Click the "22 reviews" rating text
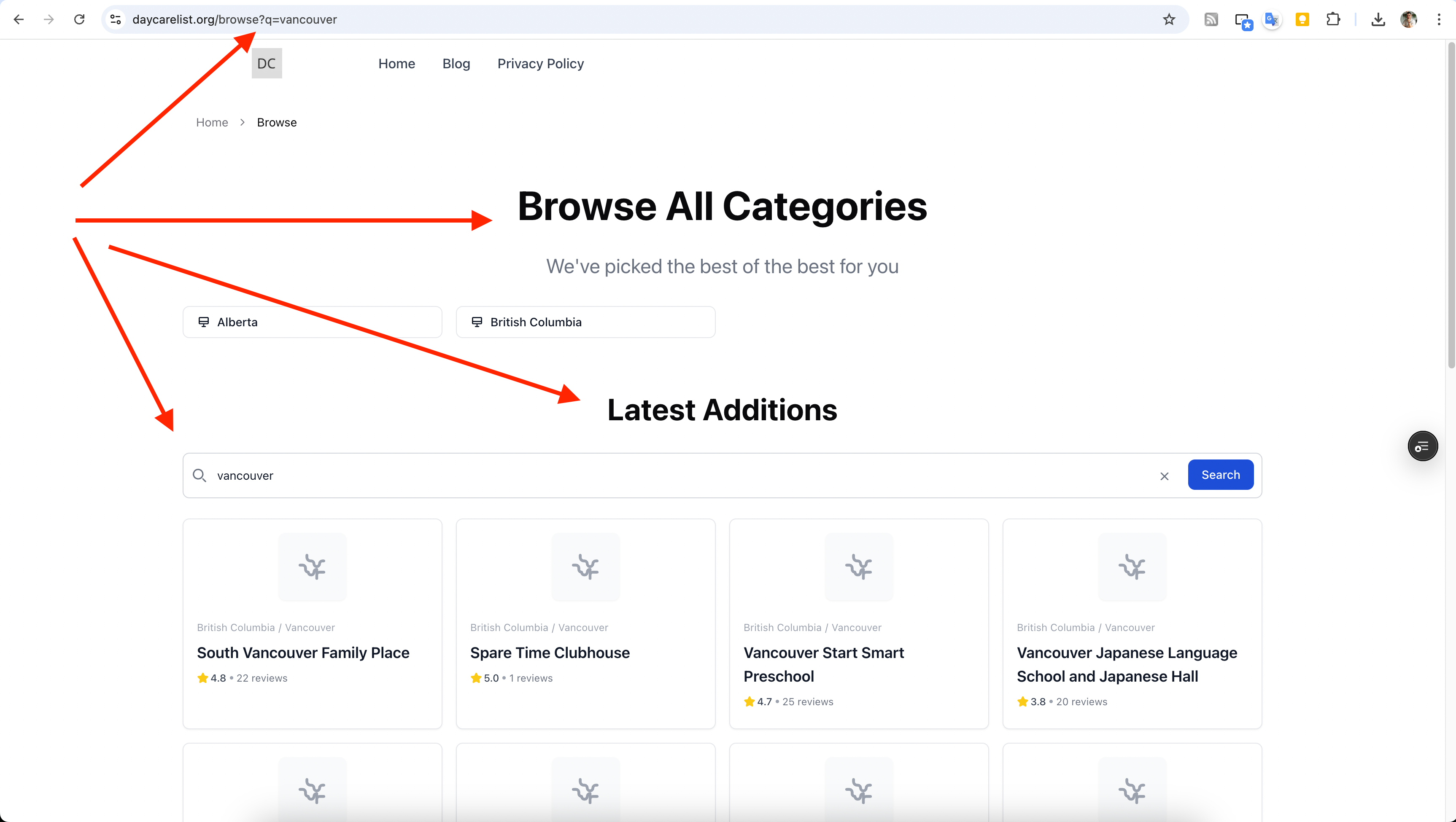This screenshot has width=1456, height=822. (x=262, y=679)
